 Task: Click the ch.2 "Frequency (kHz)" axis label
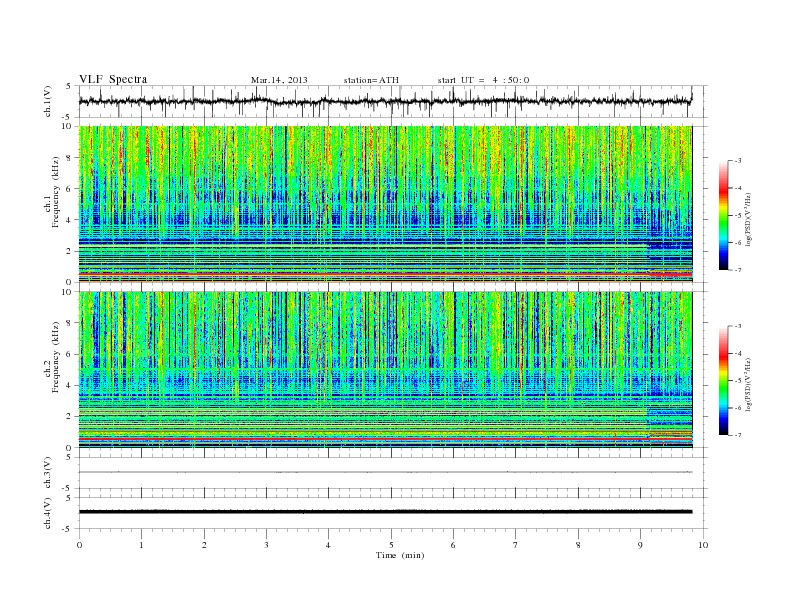pos(57,358)
